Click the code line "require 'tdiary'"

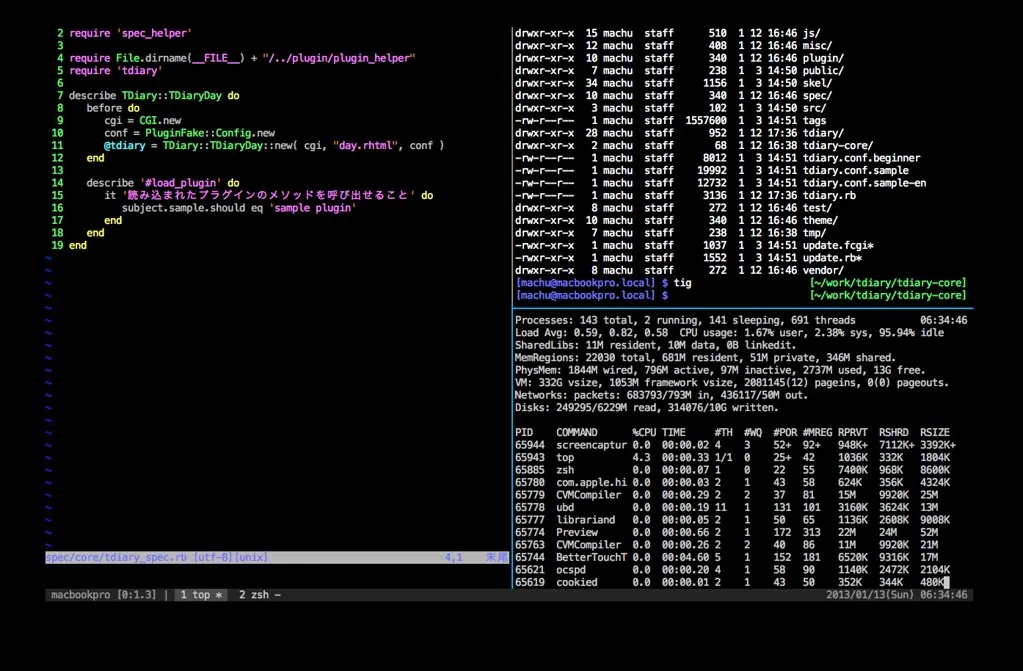pyautogui.click(x=115, y=70)
